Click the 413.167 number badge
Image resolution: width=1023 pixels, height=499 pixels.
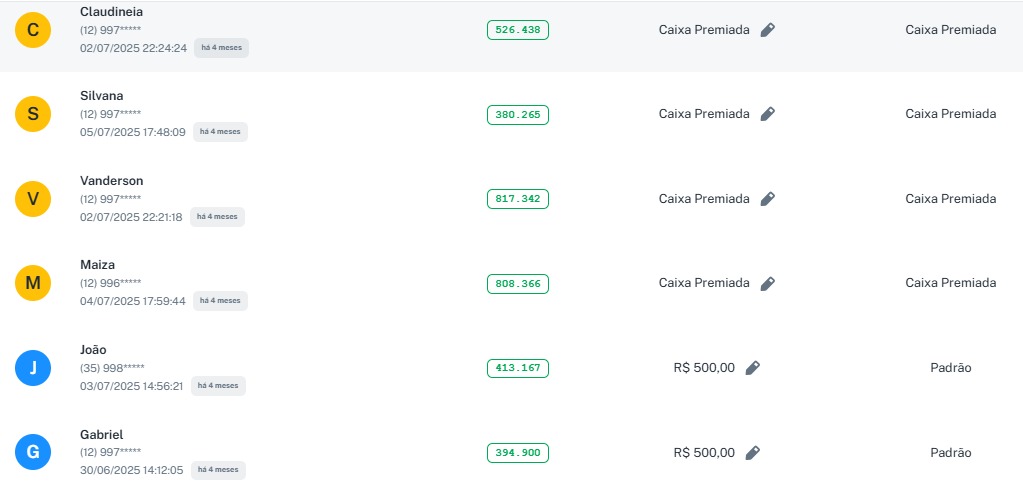(x=517, y=368)
